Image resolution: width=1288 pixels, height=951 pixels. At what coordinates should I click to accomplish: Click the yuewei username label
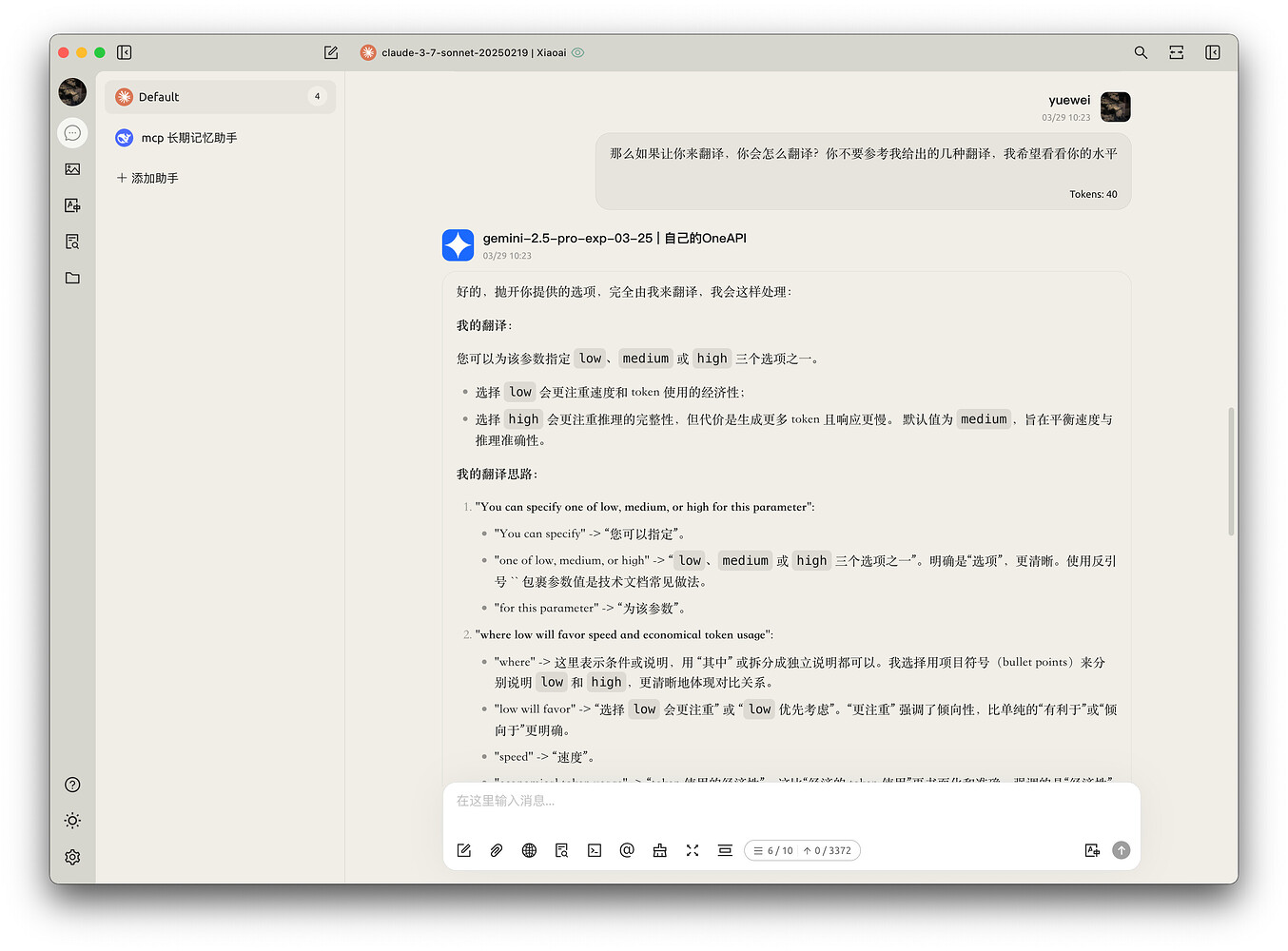pos(1069,100)
